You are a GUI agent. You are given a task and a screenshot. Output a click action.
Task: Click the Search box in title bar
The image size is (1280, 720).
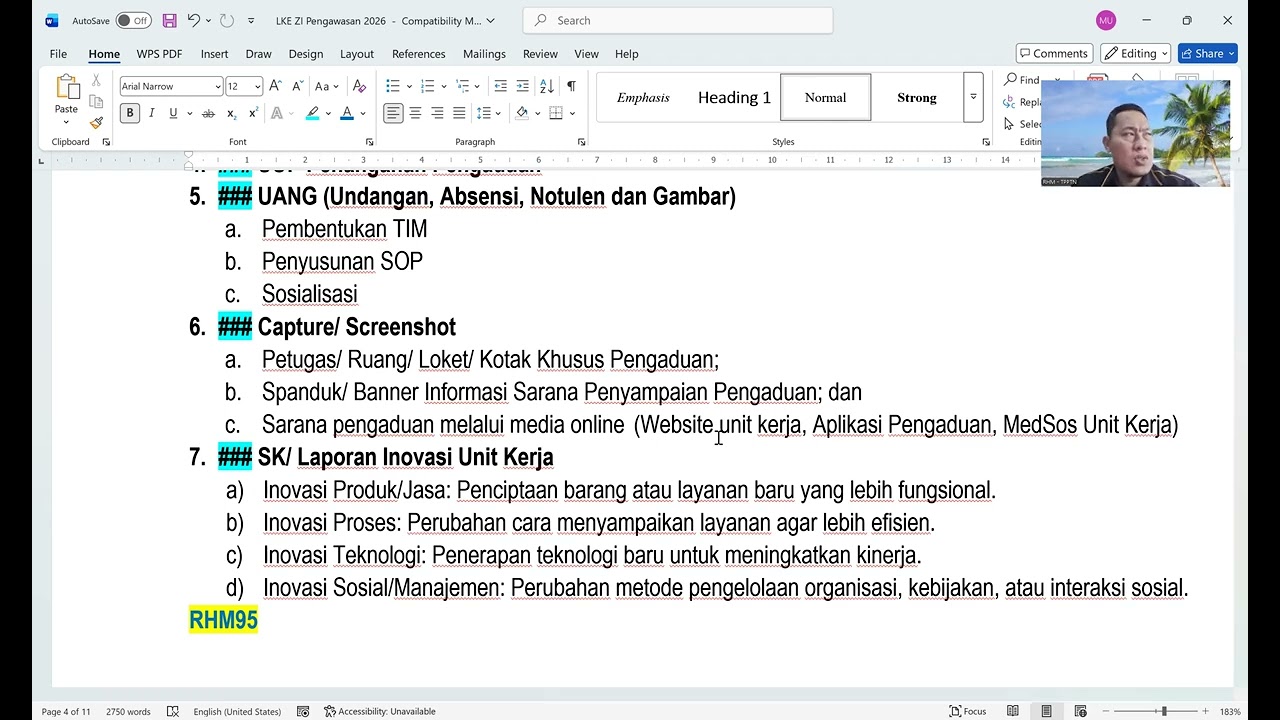point(678,20)
